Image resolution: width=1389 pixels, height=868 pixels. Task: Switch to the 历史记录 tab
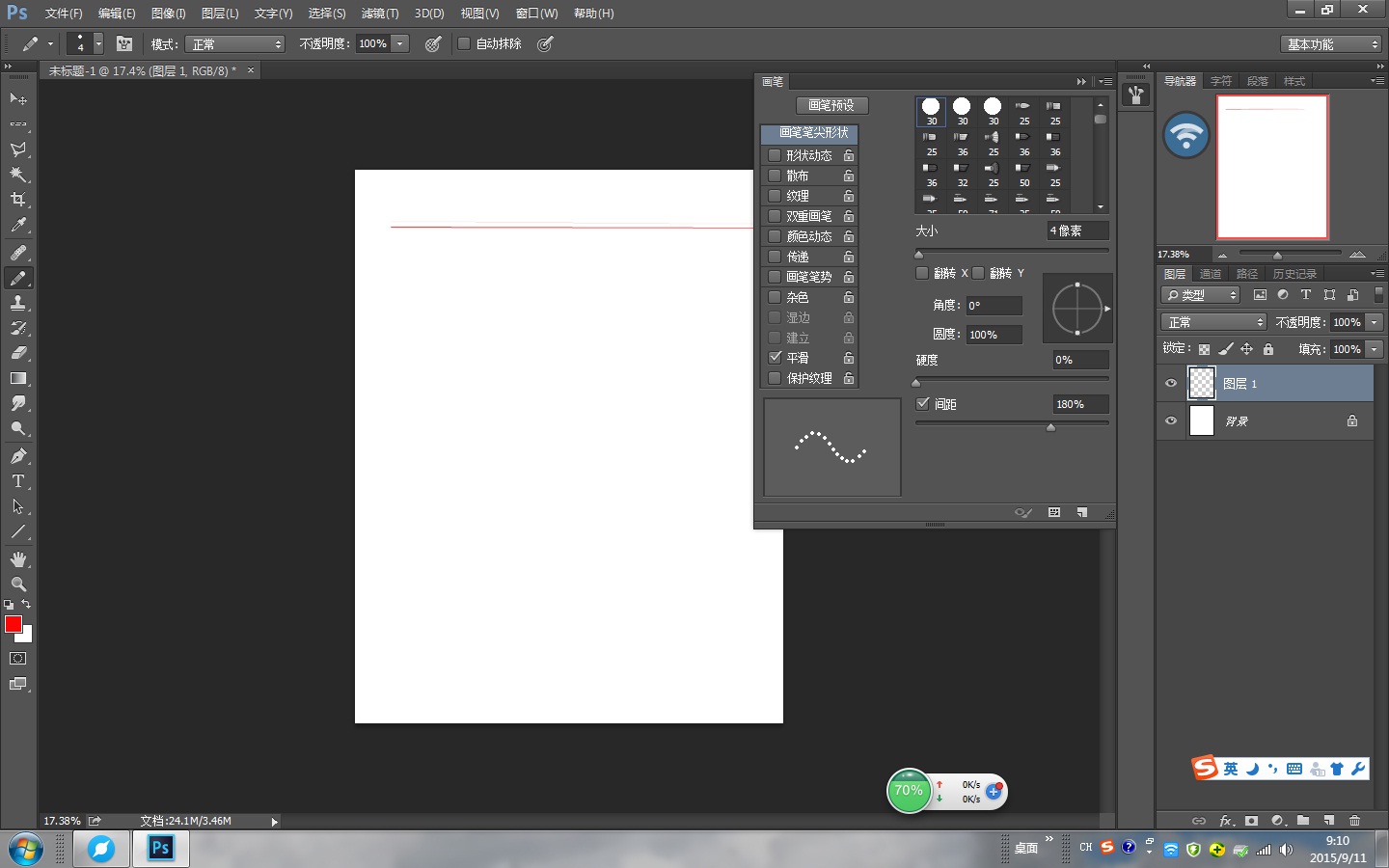1294,274
